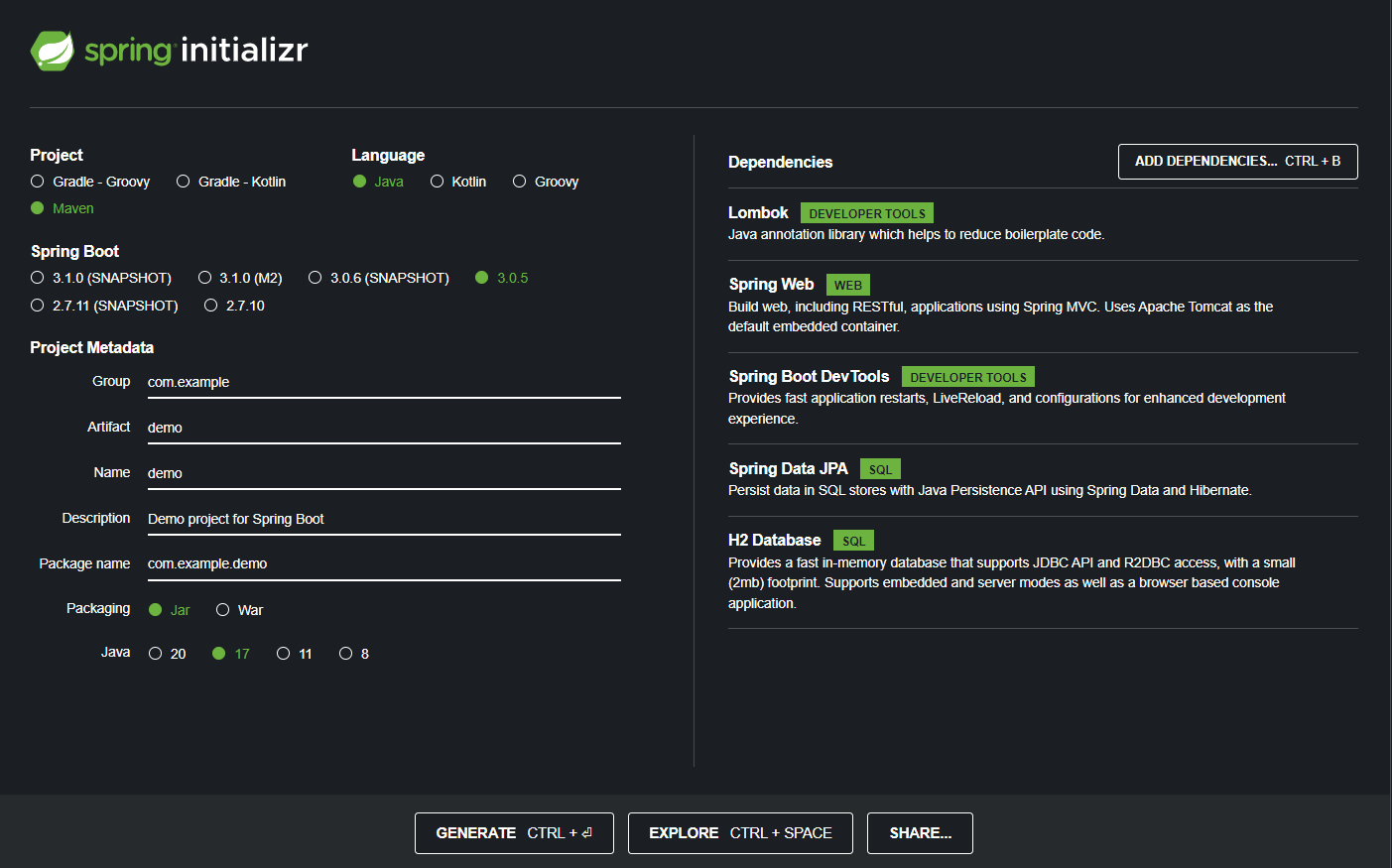This screenshot has width=1392, height=868.
Task: Click the Spring Data JPA dependency title
Action: tap(788, 468)
